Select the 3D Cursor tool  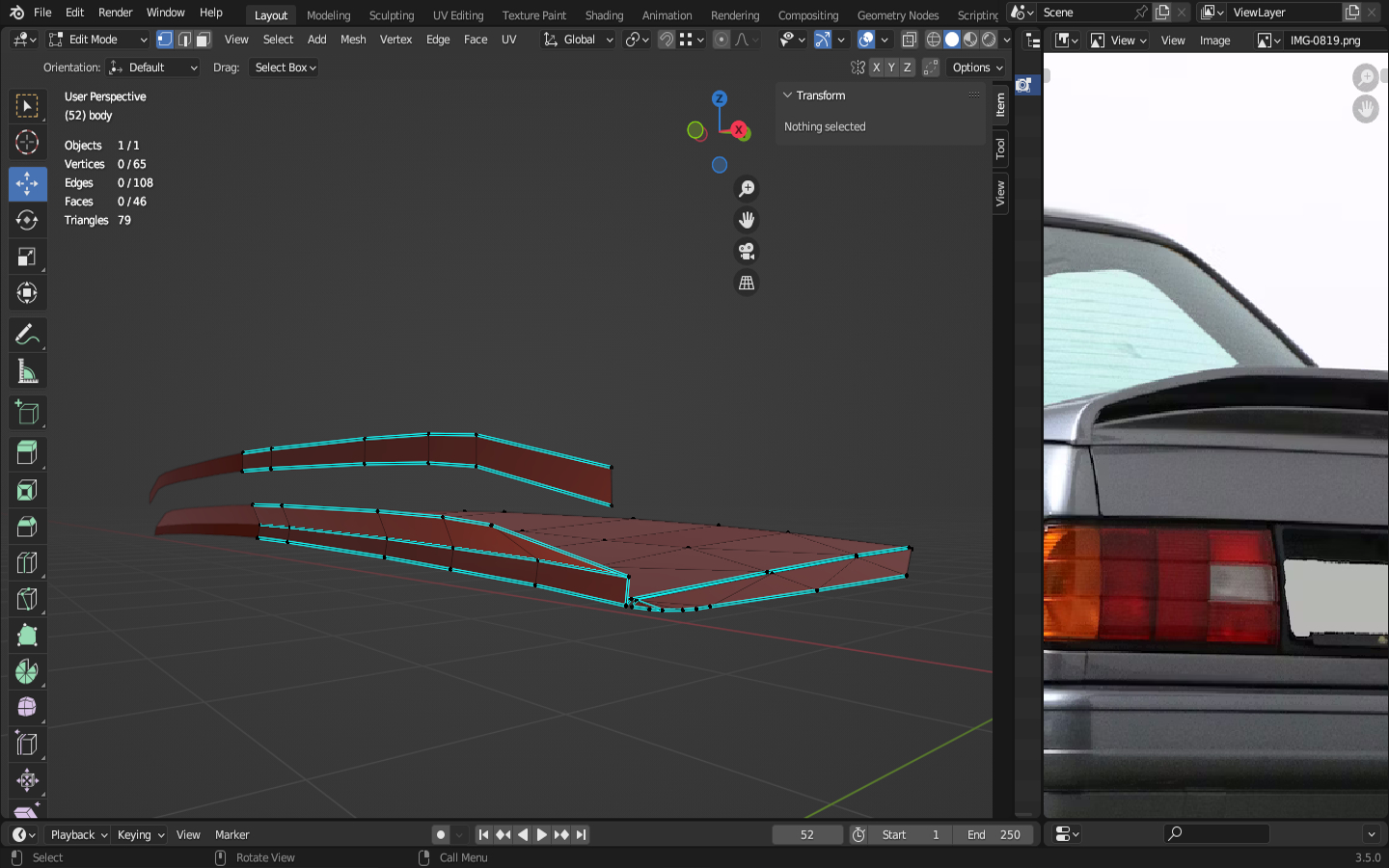point(27,143)
